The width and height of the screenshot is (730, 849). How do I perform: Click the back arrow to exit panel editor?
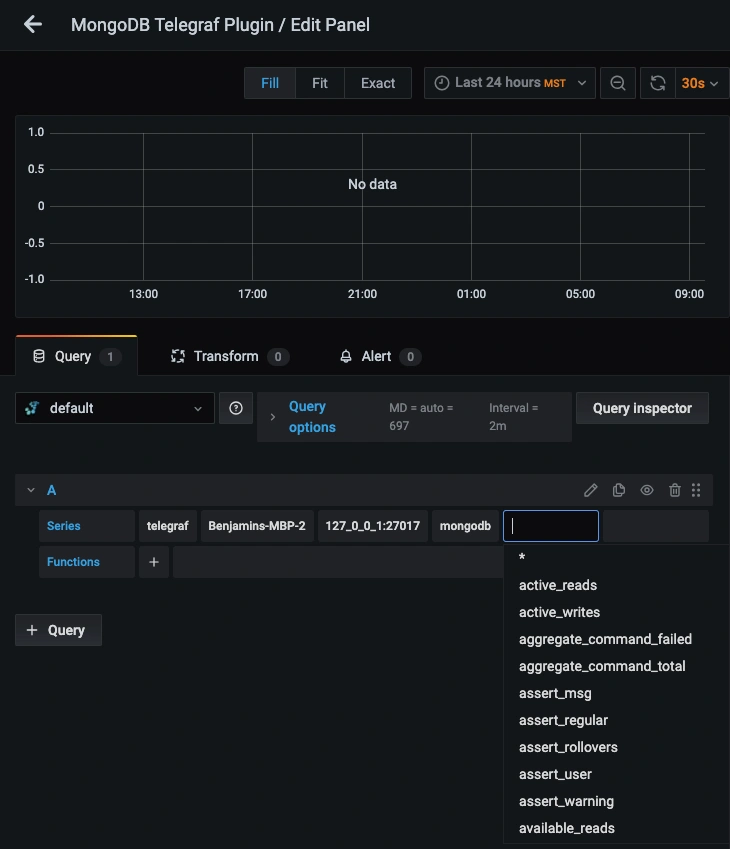pos(33,25)
